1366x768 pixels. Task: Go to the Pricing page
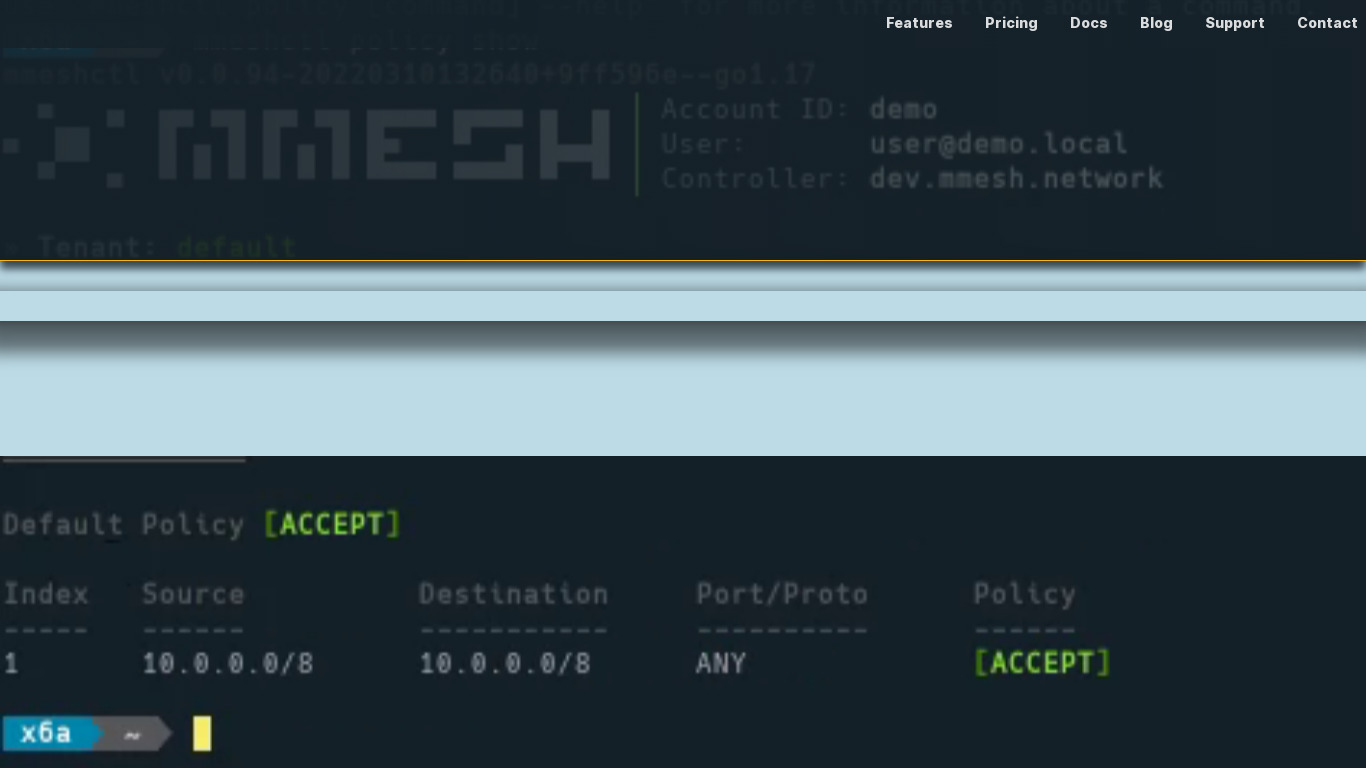[x=1011, y=23]
